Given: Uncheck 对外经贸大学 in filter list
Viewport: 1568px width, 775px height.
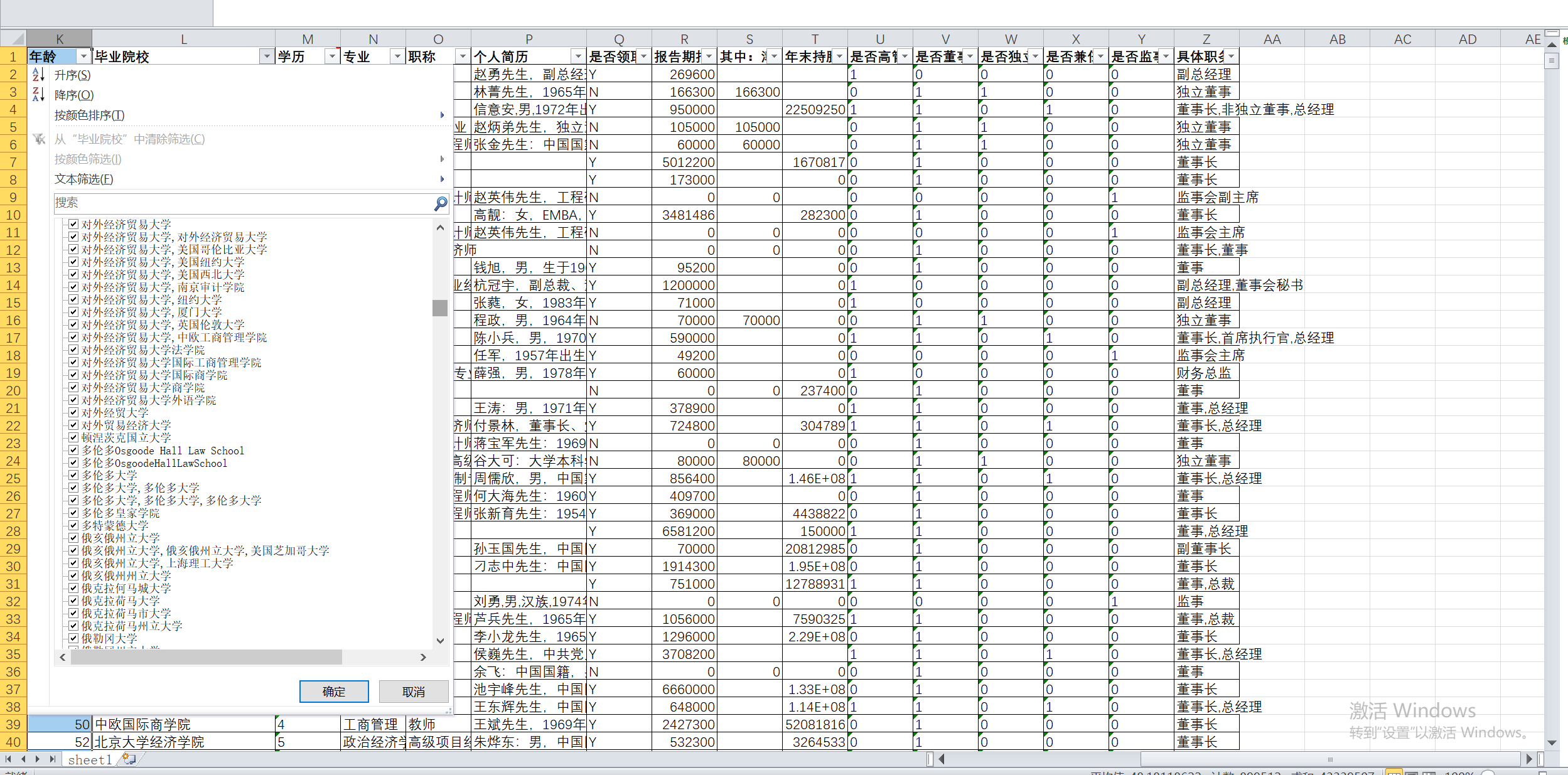Looking at the screenshot, I should click(73, 412).
